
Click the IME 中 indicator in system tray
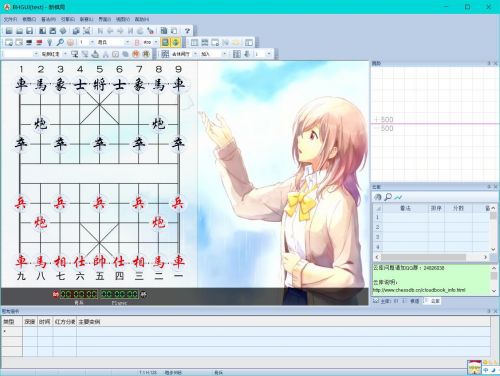pos(486,370)
